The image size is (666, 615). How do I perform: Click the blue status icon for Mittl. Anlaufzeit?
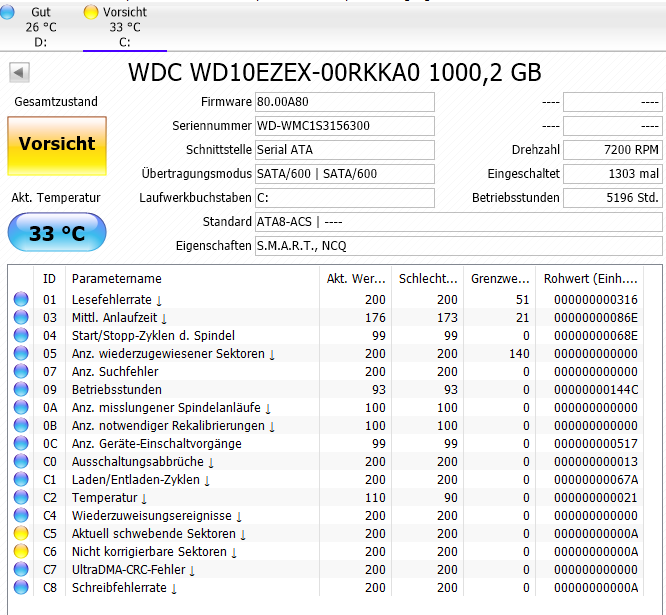[21, 317]
